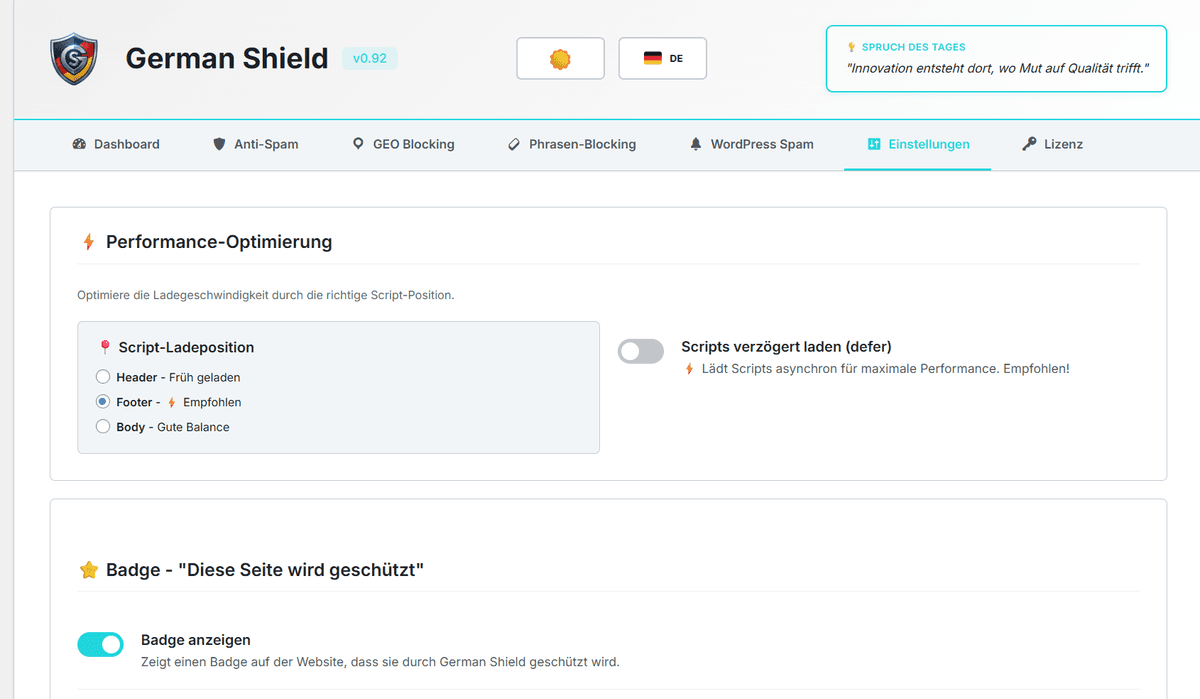Go to the GEO Blocking tab
1200x699 pixels.
click(x=403, y=144)
